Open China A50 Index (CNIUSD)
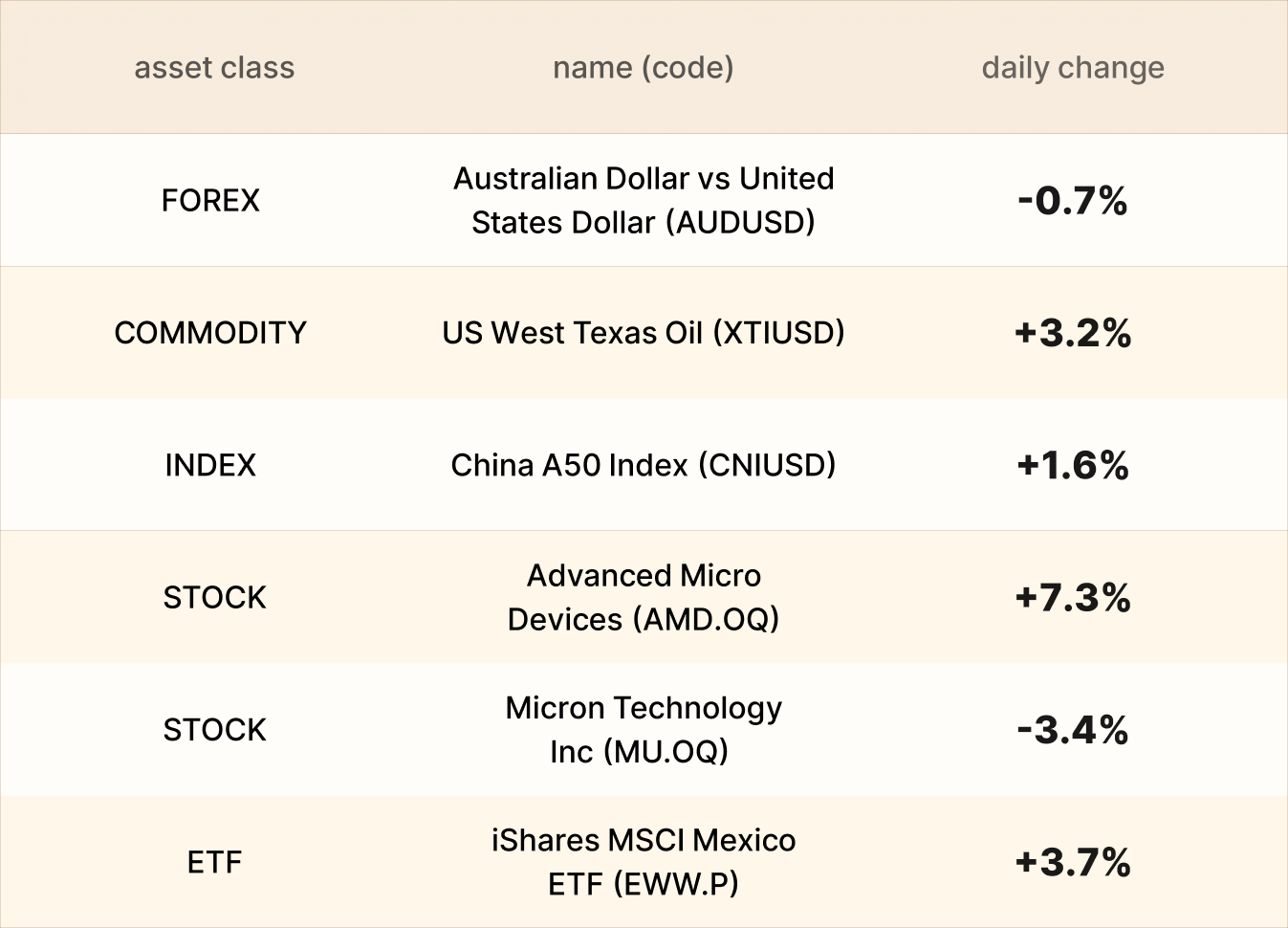The width and height of the screenshot is (1288, 928). tap(643, 466)
